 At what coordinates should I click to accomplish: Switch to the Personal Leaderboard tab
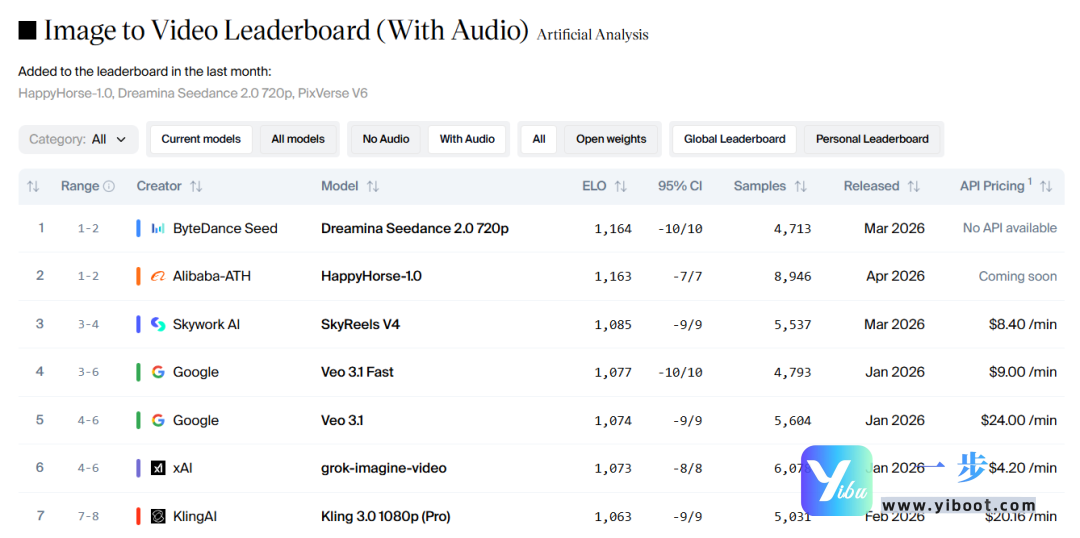click(872, 139)
